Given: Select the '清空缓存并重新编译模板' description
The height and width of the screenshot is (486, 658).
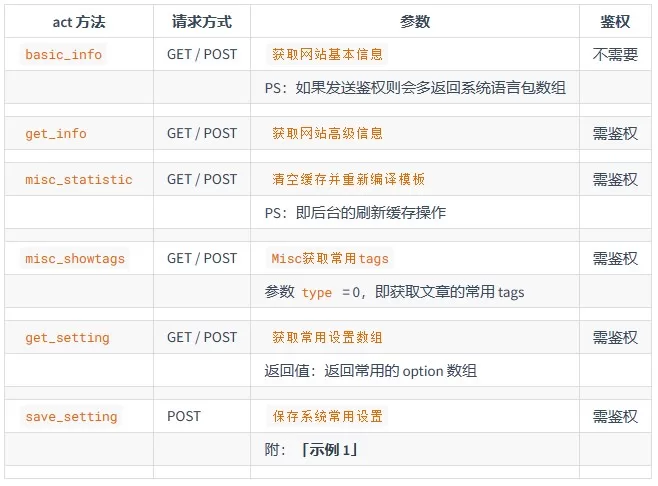Looking at the screenshot, I should 348,180.
